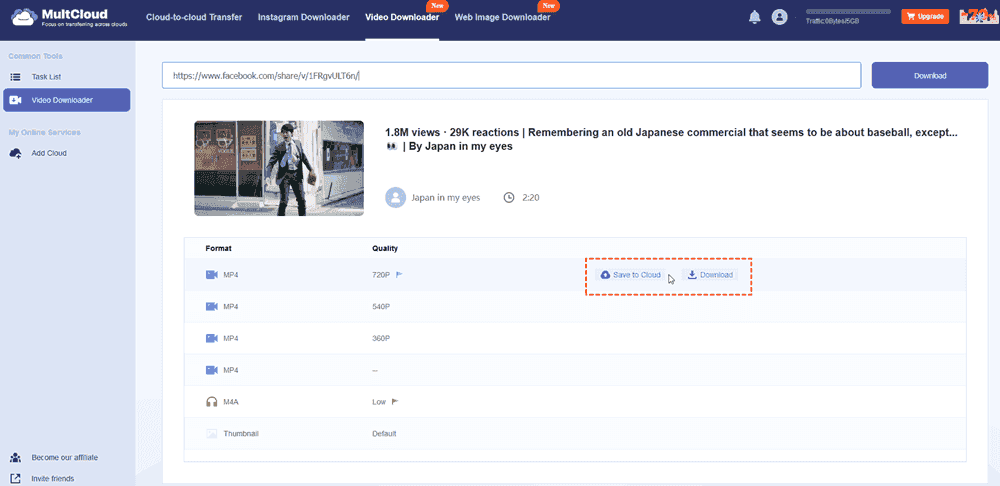Open Invite friends link
The width and height of the screenshot is (1000, 486).
pyautogui.click(x=53, y=478)
